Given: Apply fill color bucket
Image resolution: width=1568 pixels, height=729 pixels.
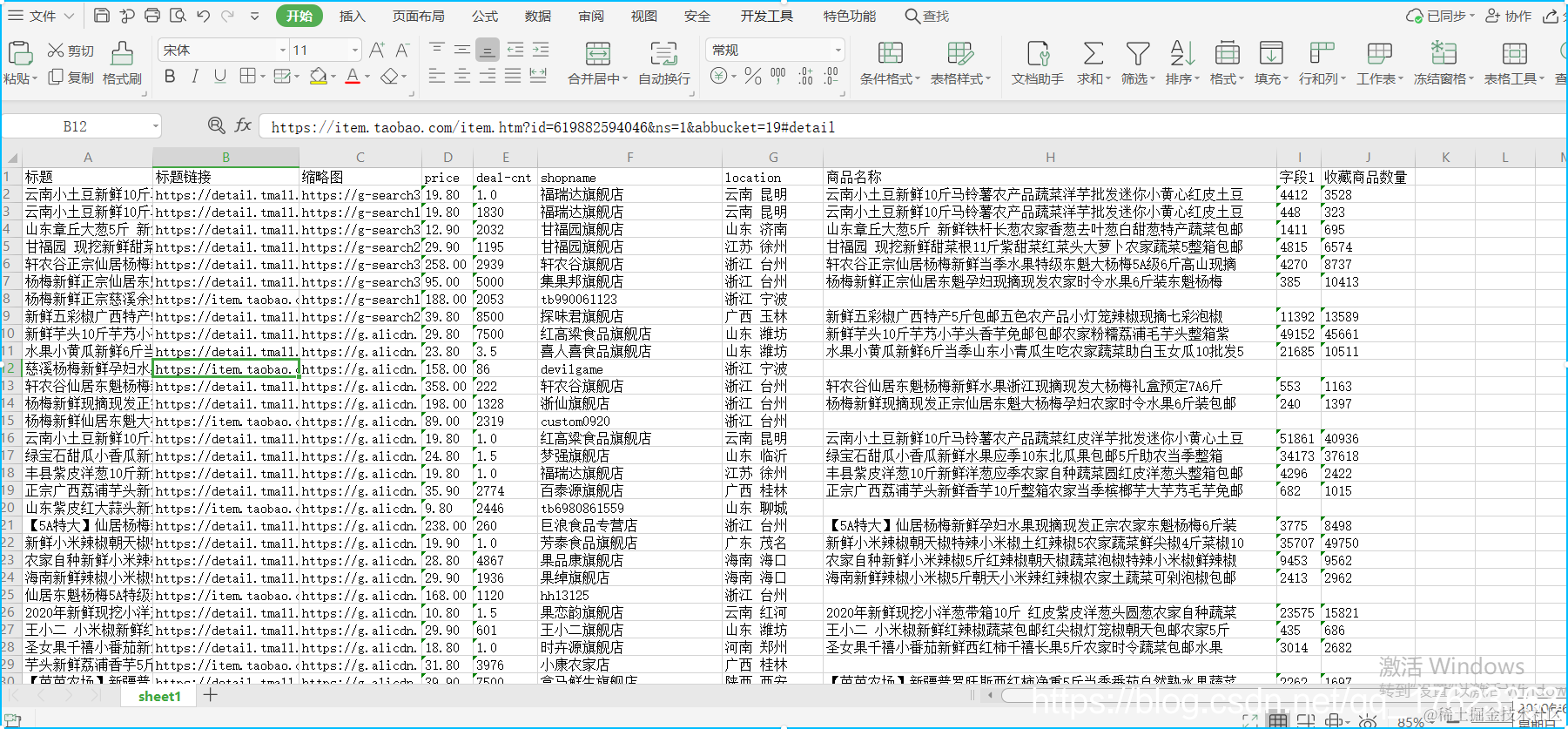Looking at the screenshot, I should click(319, 77).
